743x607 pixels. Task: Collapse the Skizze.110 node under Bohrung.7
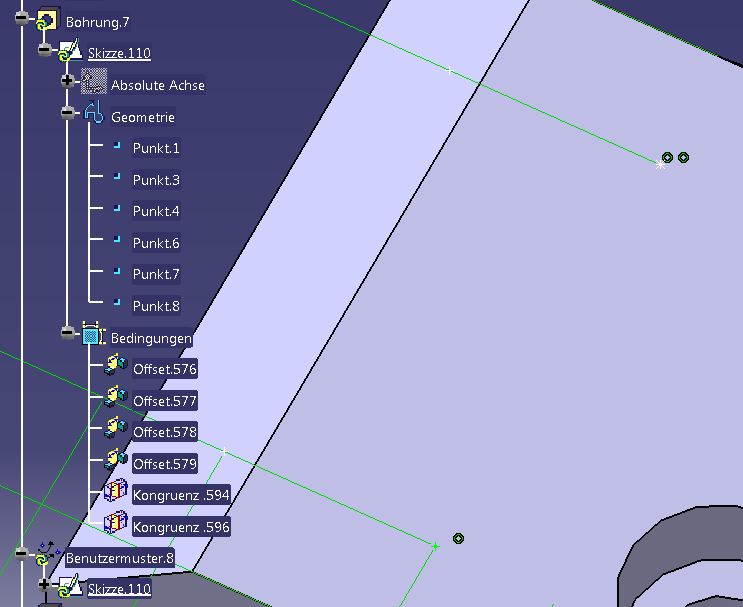click(44, 49)
